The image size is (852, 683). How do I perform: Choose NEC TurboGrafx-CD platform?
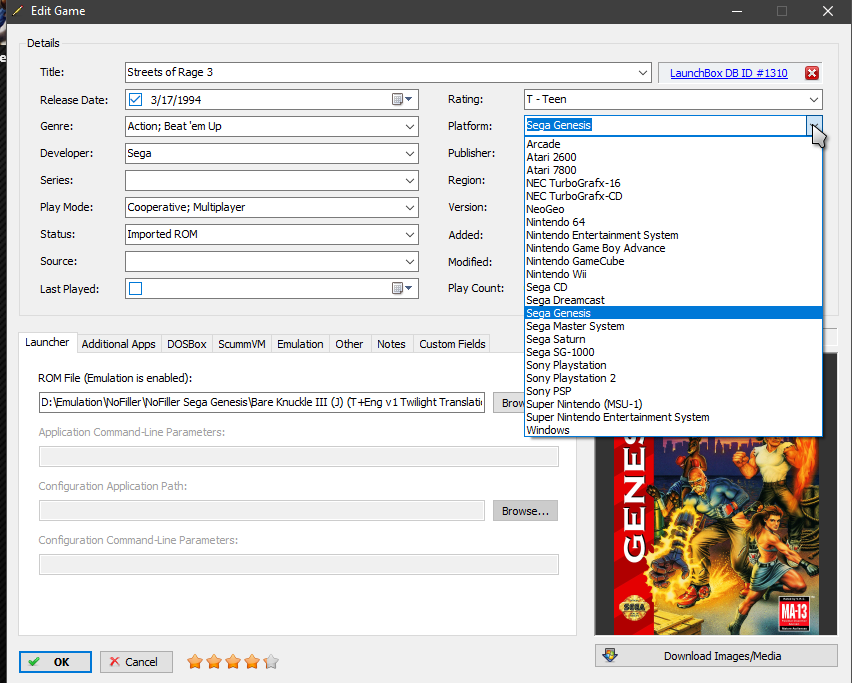tap(673, 196)
